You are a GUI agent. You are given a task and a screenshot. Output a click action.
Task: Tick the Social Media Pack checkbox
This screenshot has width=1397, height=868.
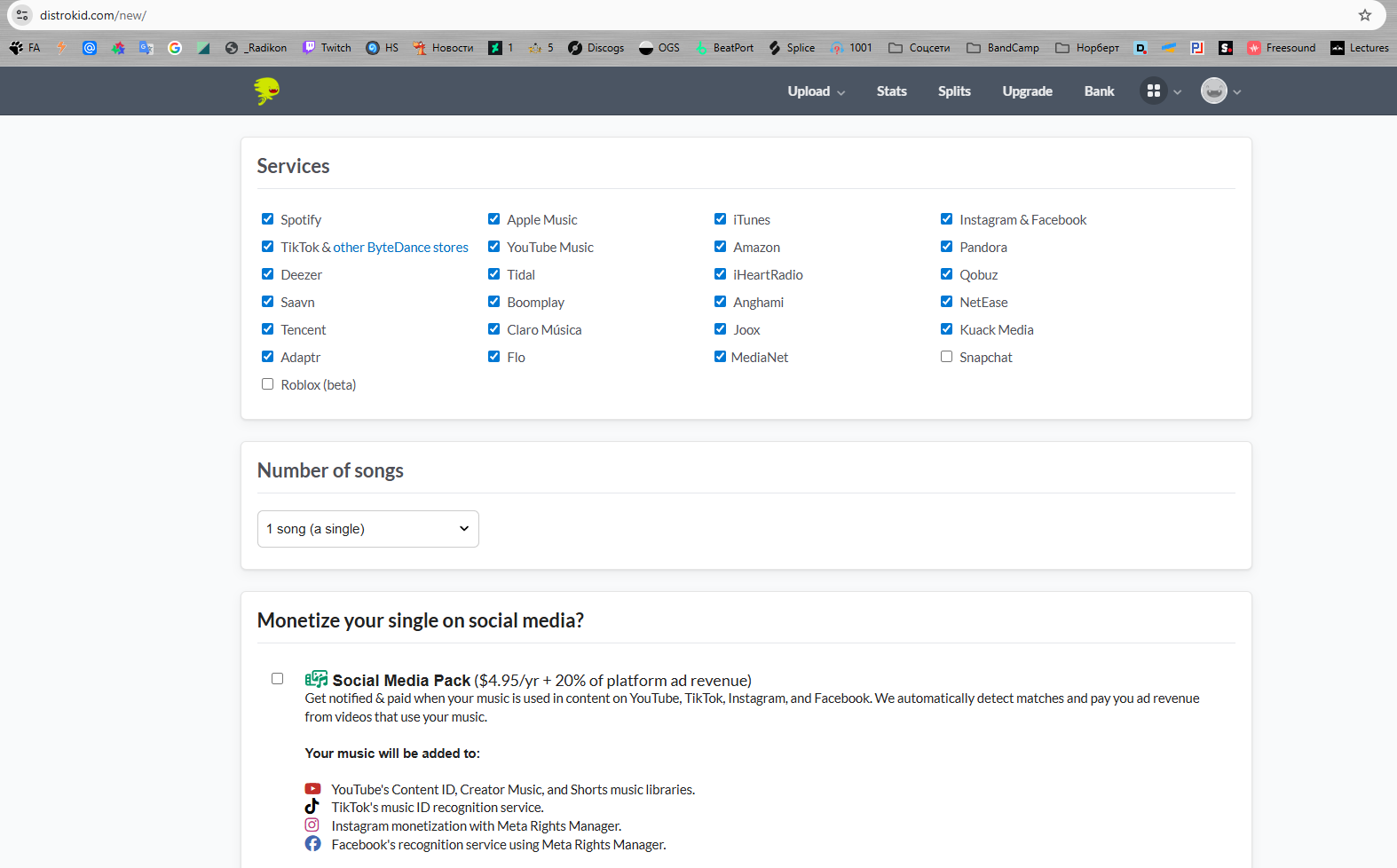point(277,679)
